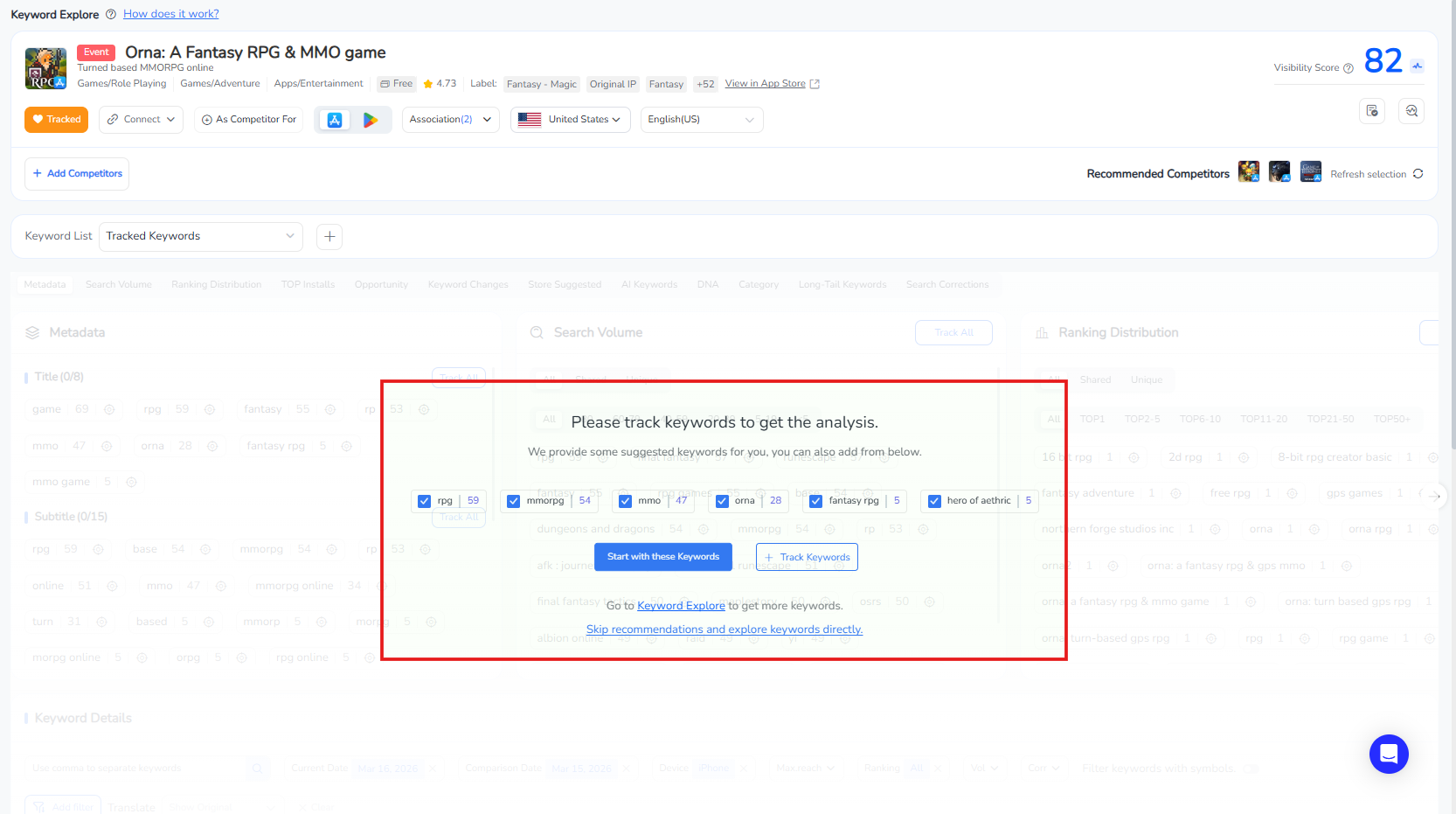Expand the English(US) language dropdown
The width and height of the screenshot is (1456, 814).
[x=701, y=120]
